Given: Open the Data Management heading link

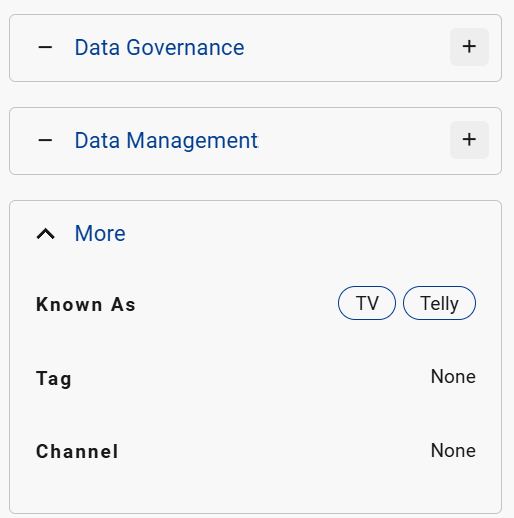Looking at the screenshot, I should coord(166,140).
